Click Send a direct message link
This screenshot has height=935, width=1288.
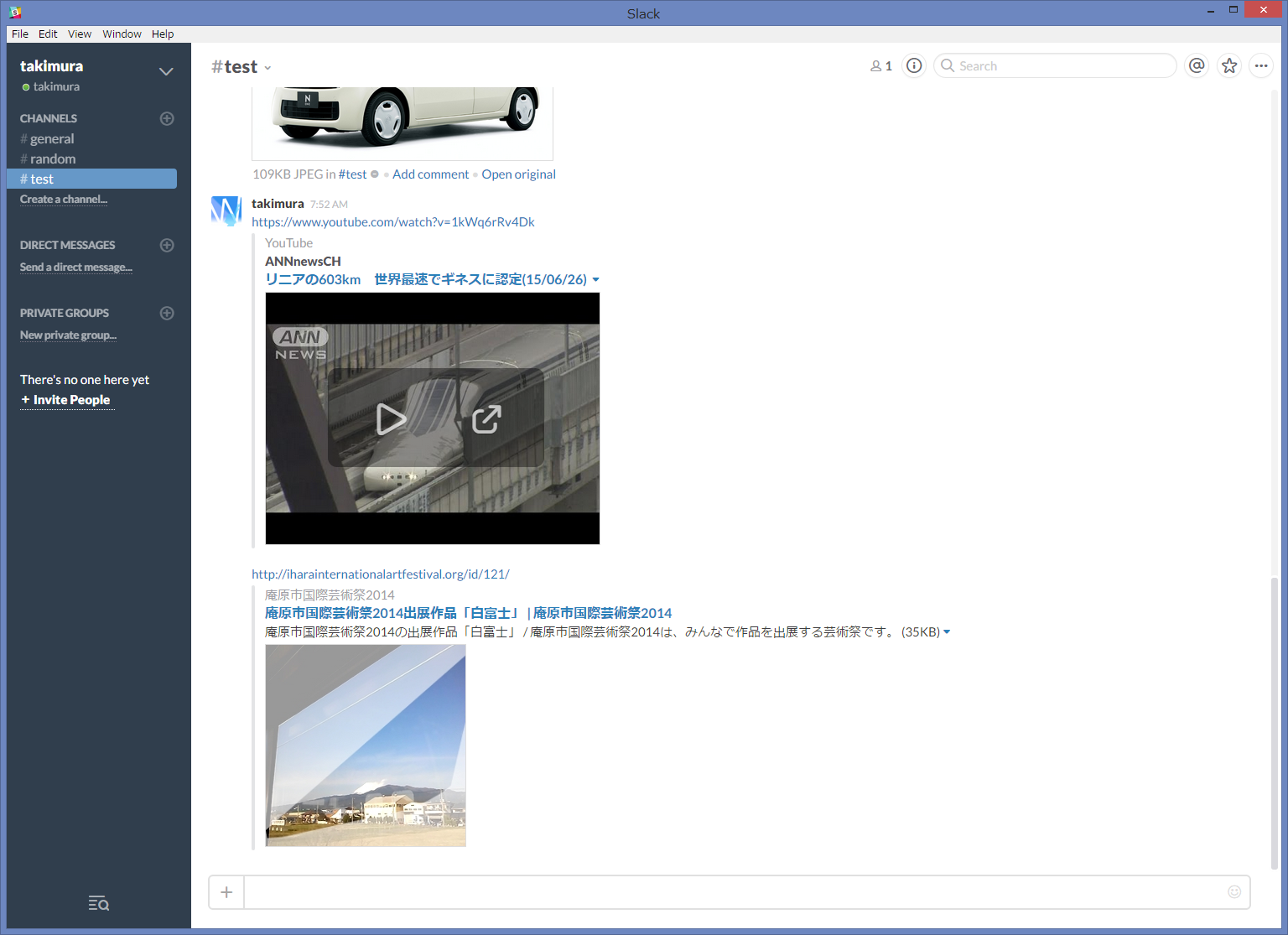[76, 268]
